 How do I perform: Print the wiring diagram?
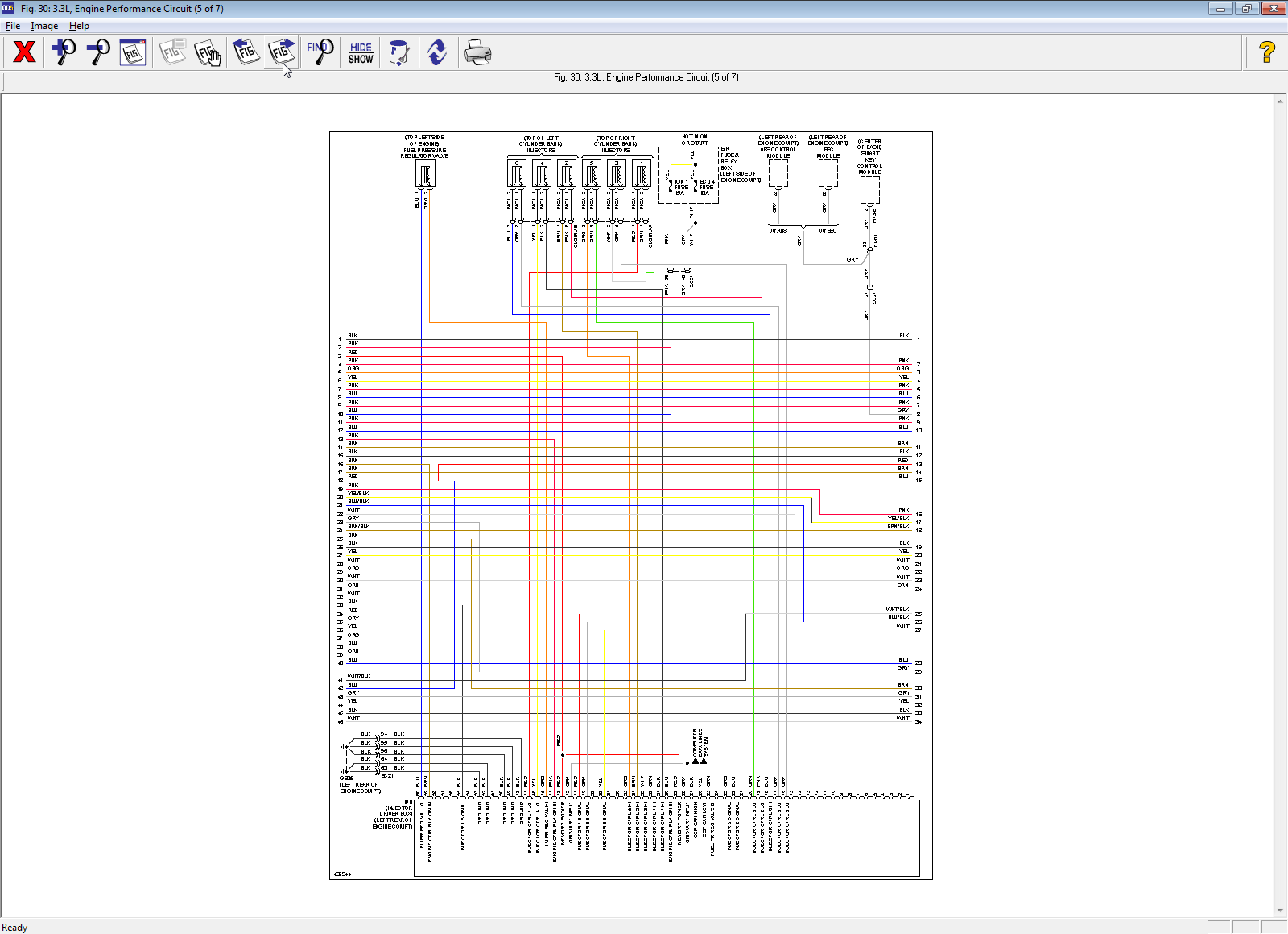pyautogui.click(x=477, y=52)
